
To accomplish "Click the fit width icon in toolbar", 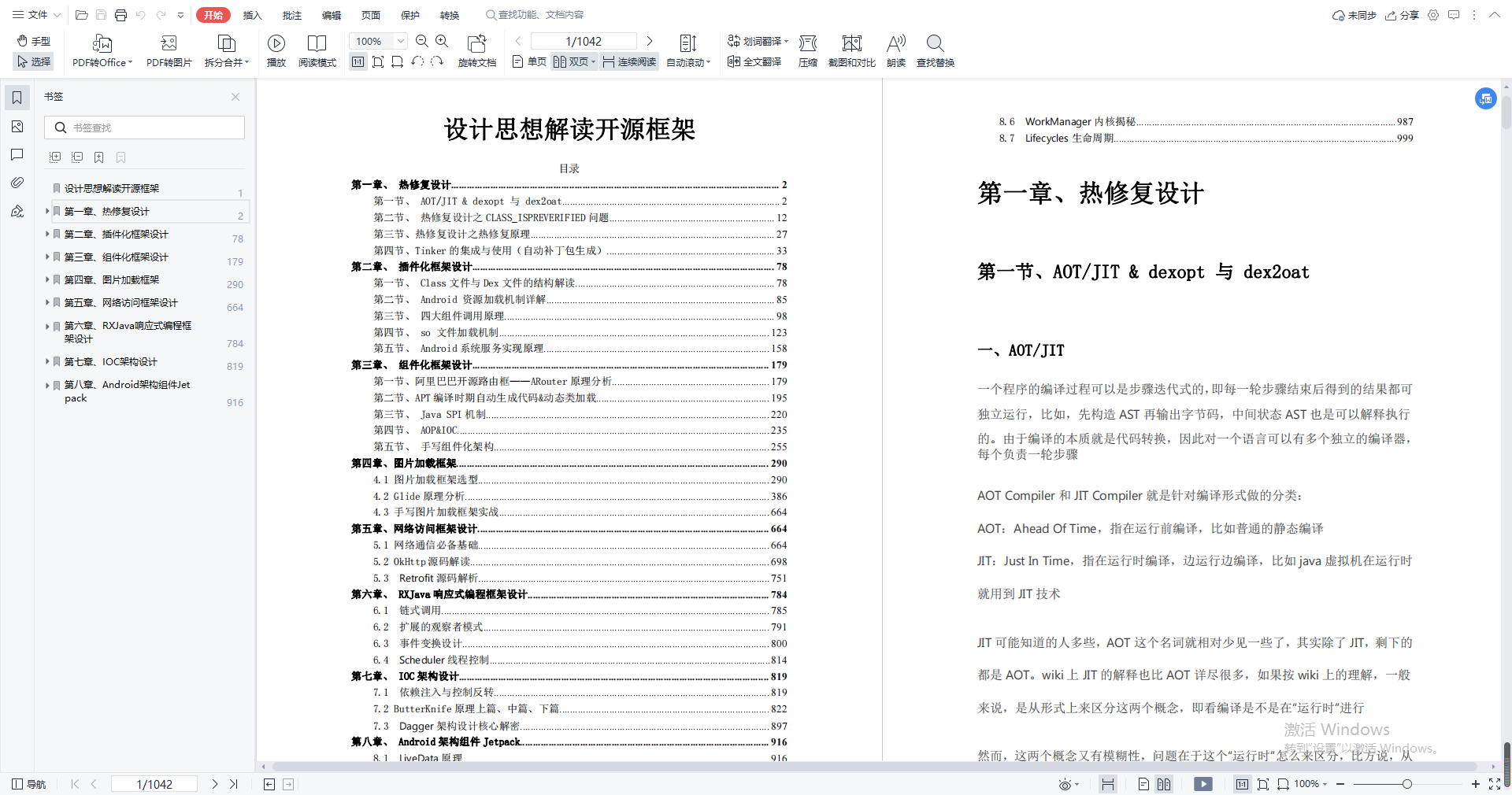I will point(398,61).
